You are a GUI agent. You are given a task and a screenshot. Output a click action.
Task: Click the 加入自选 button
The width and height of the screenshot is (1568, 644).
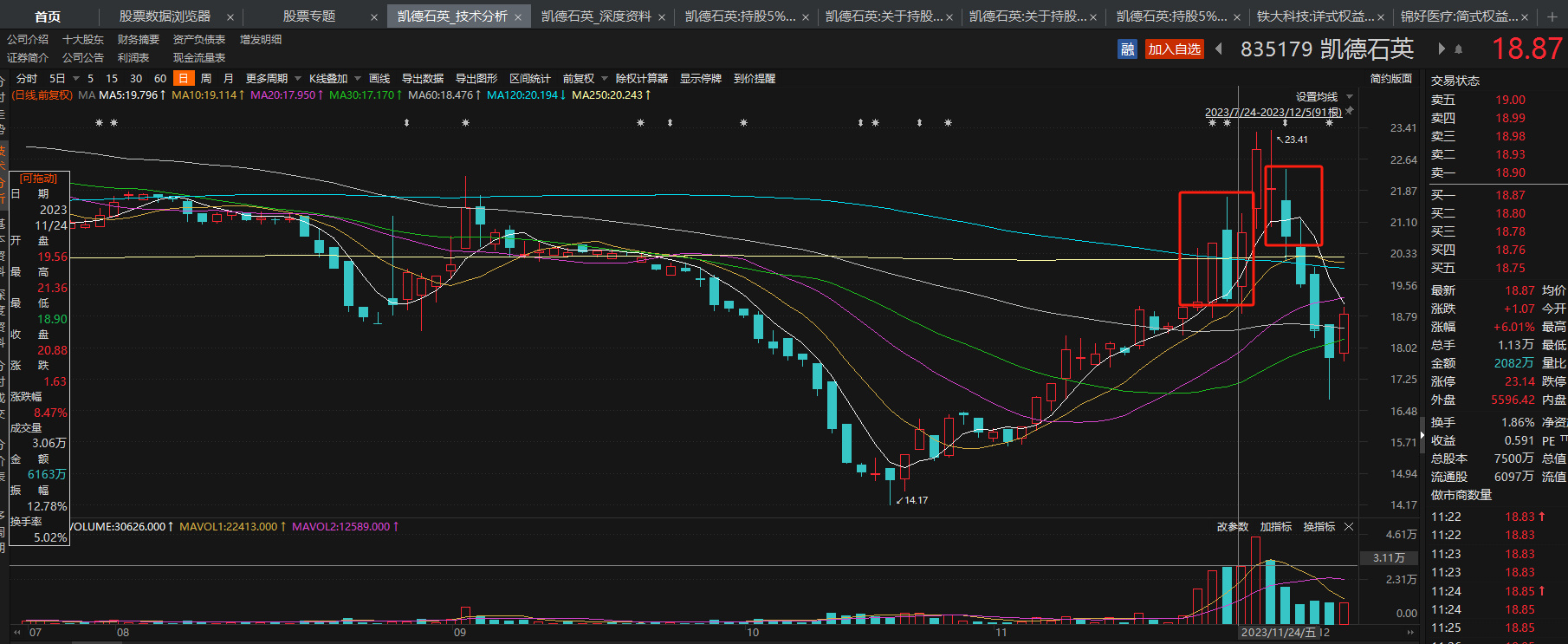tap(1175, 49)
